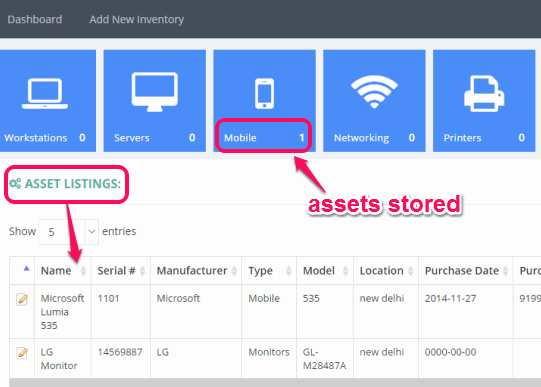Click the Mobile phone icon
The width and height of the screenshot is (541, 387).
(x=264, y=93)
